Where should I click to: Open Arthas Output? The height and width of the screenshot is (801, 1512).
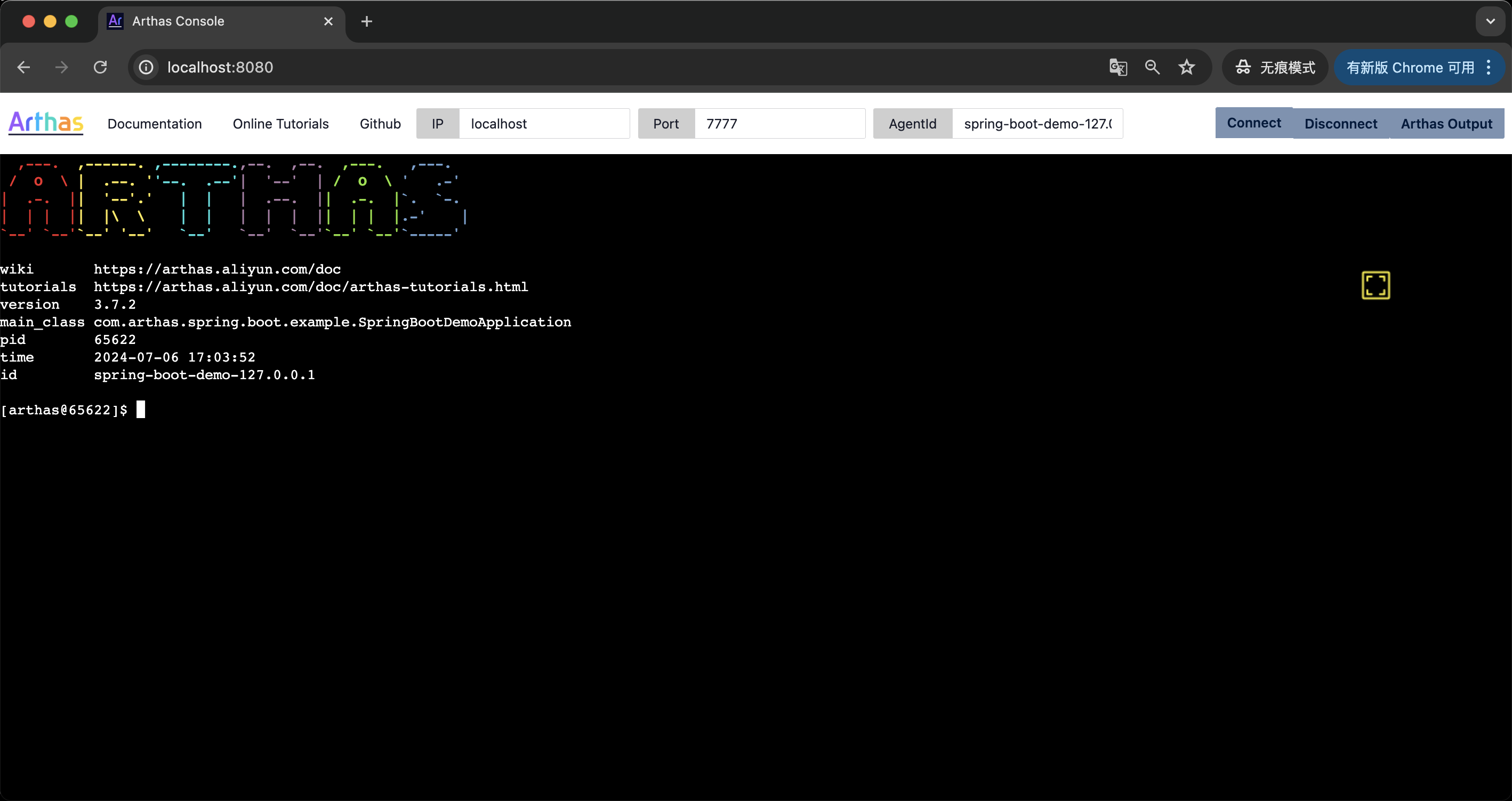[1446, 123]
